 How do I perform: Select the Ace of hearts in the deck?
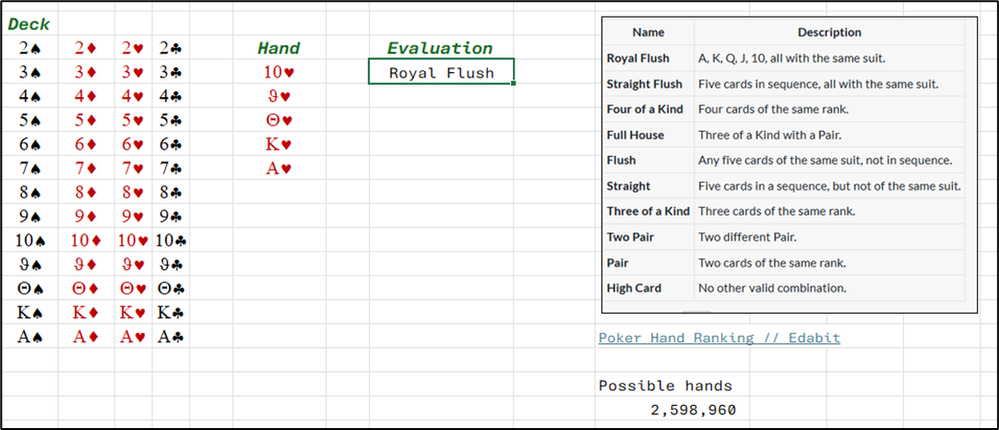pos(134,337)
